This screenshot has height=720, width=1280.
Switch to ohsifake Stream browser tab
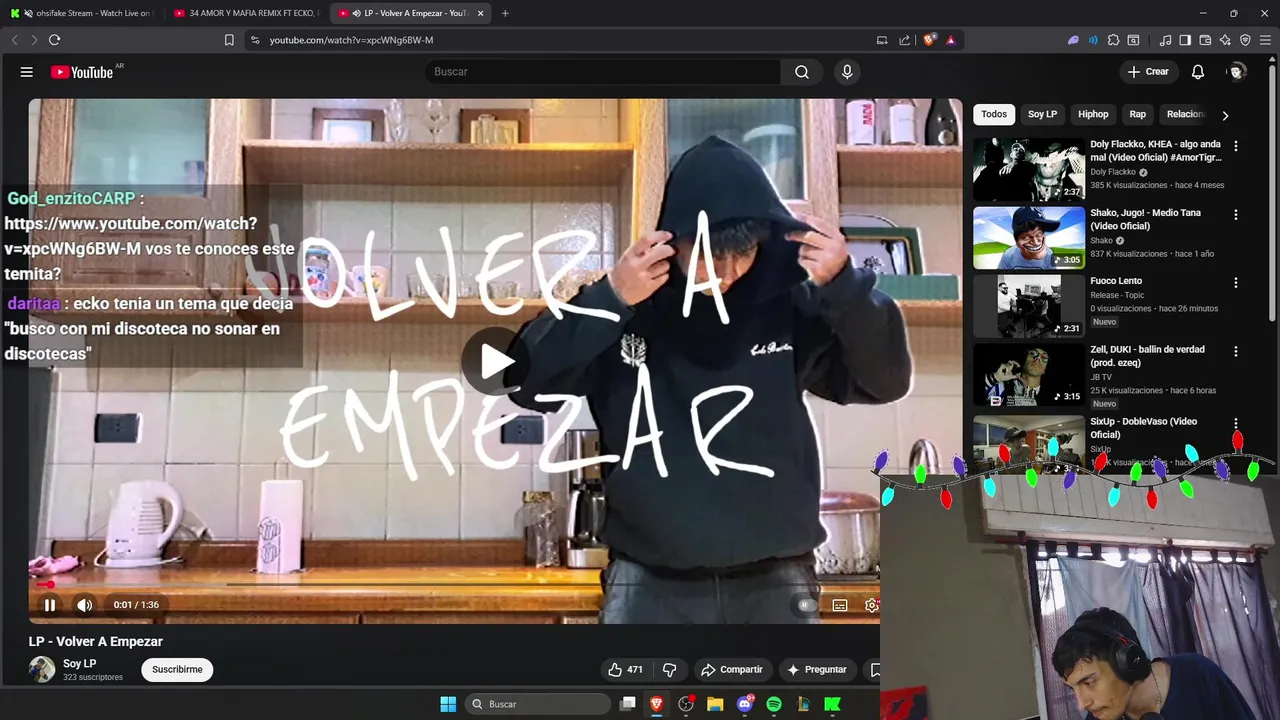80,13
